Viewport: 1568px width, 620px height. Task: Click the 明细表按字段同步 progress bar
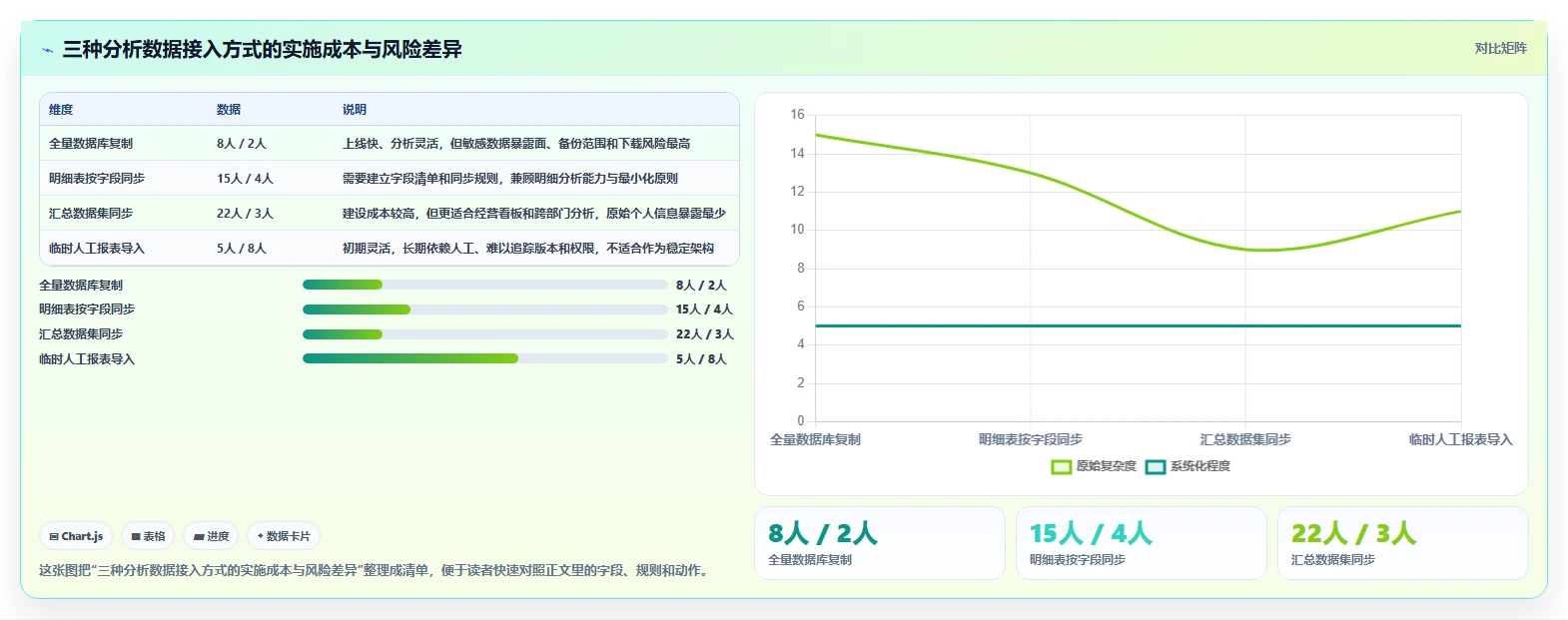coord(485,310)
